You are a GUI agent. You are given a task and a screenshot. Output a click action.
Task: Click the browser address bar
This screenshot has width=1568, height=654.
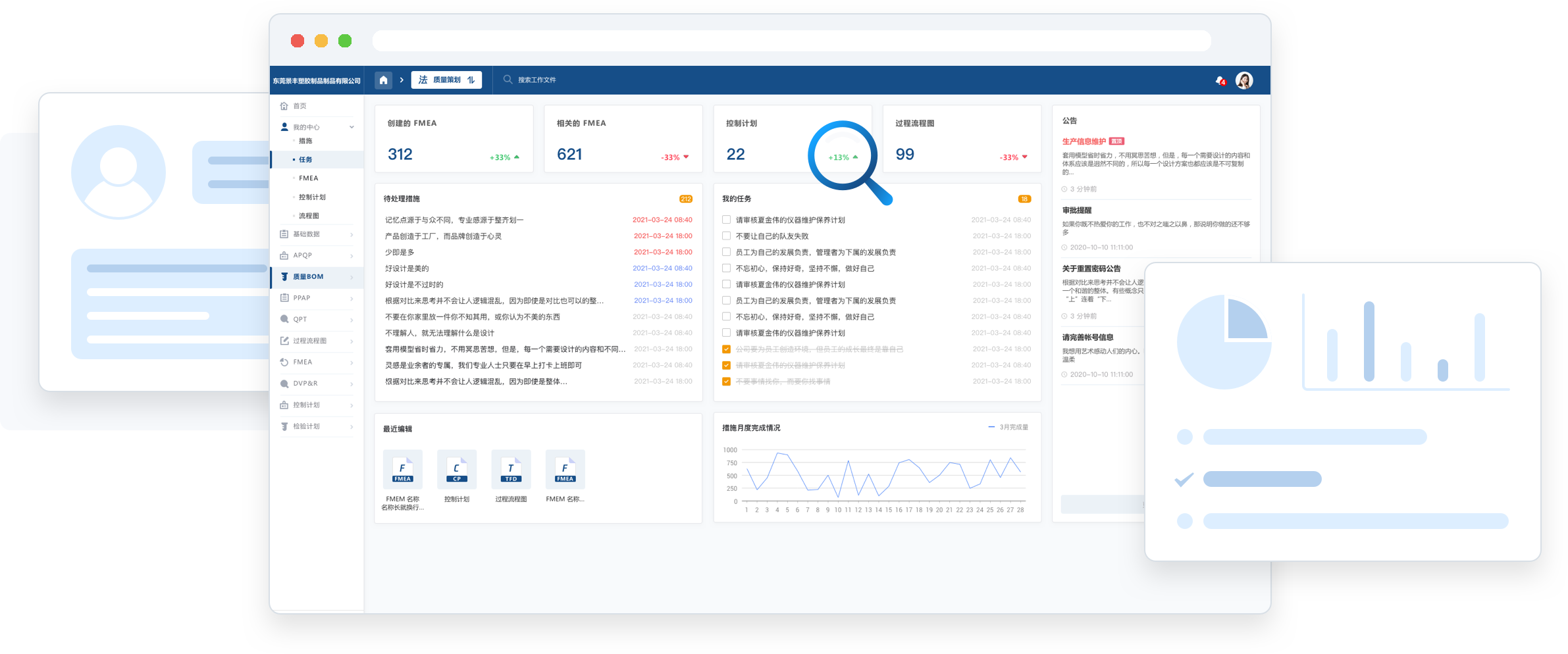pos(791,41)
